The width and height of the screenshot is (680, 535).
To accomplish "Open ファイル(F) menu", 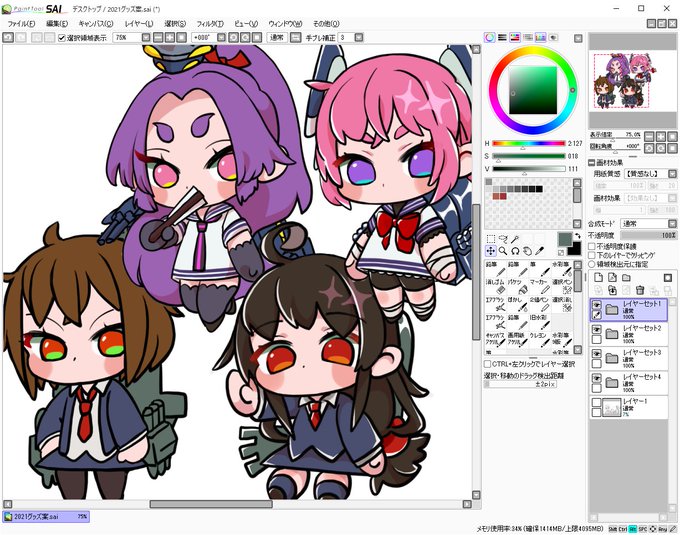I will click(x=21, y=24).
